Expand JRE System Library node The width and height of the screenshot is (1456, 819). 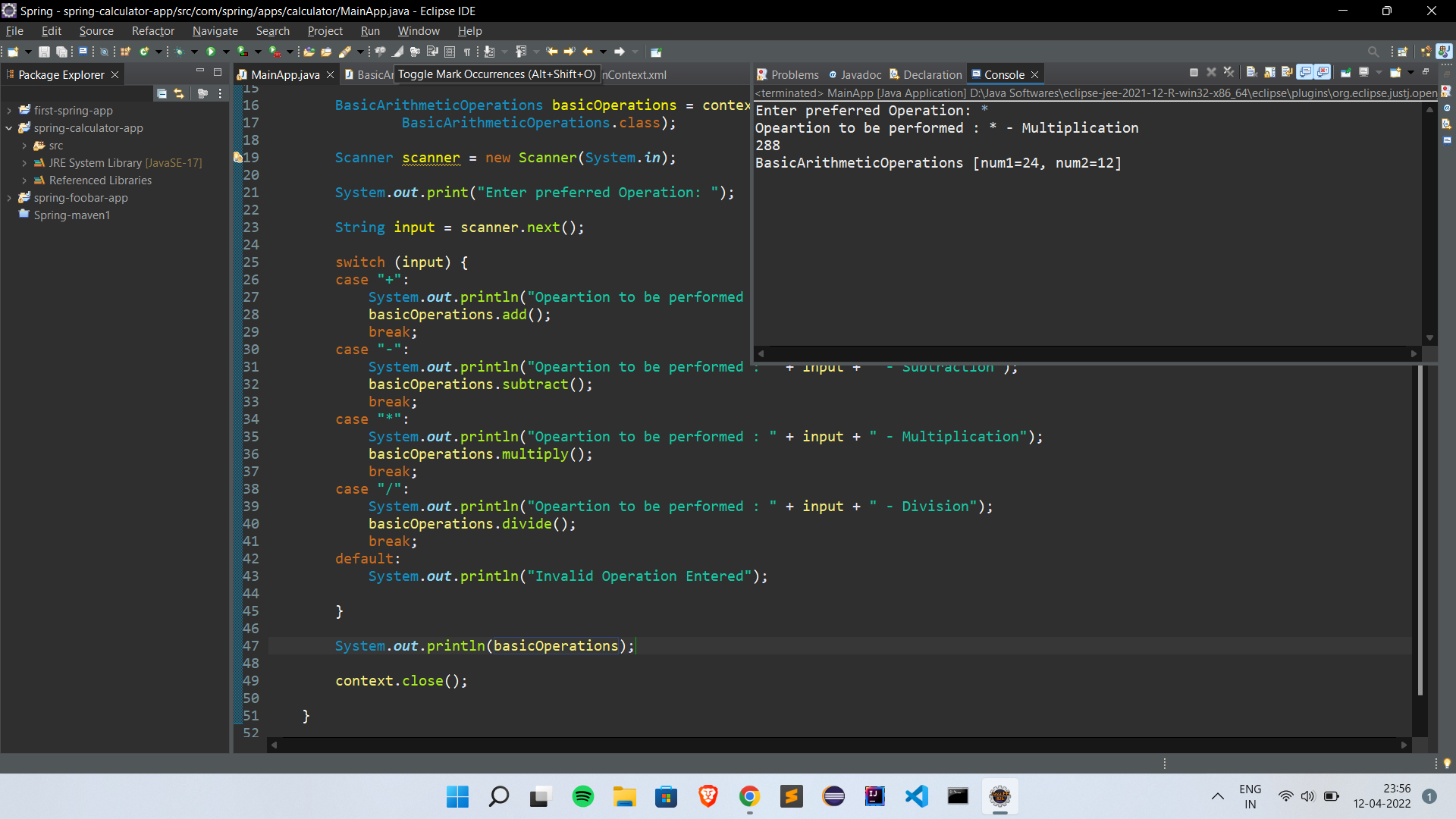point(24,163)
